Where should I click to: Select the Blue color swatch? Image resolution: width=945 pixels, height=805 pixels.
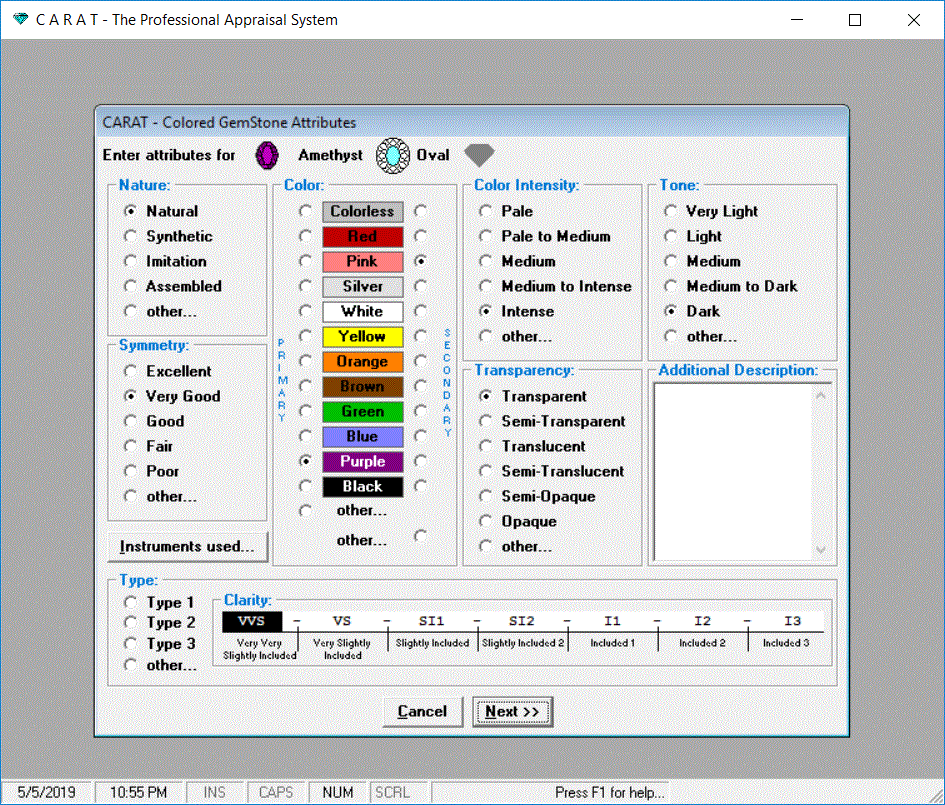[x=362, y=437]
